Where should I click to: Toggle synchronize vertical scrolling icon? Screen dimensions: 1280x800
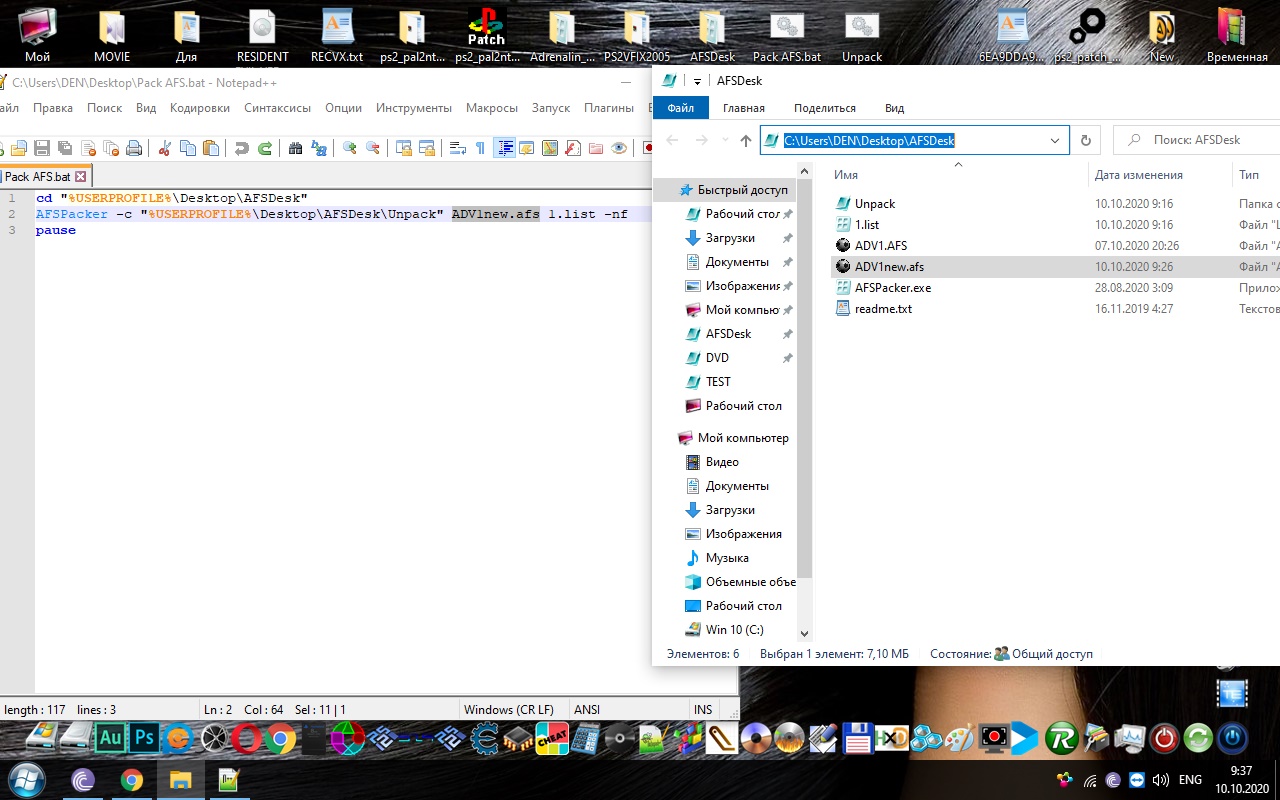[404, 148]
